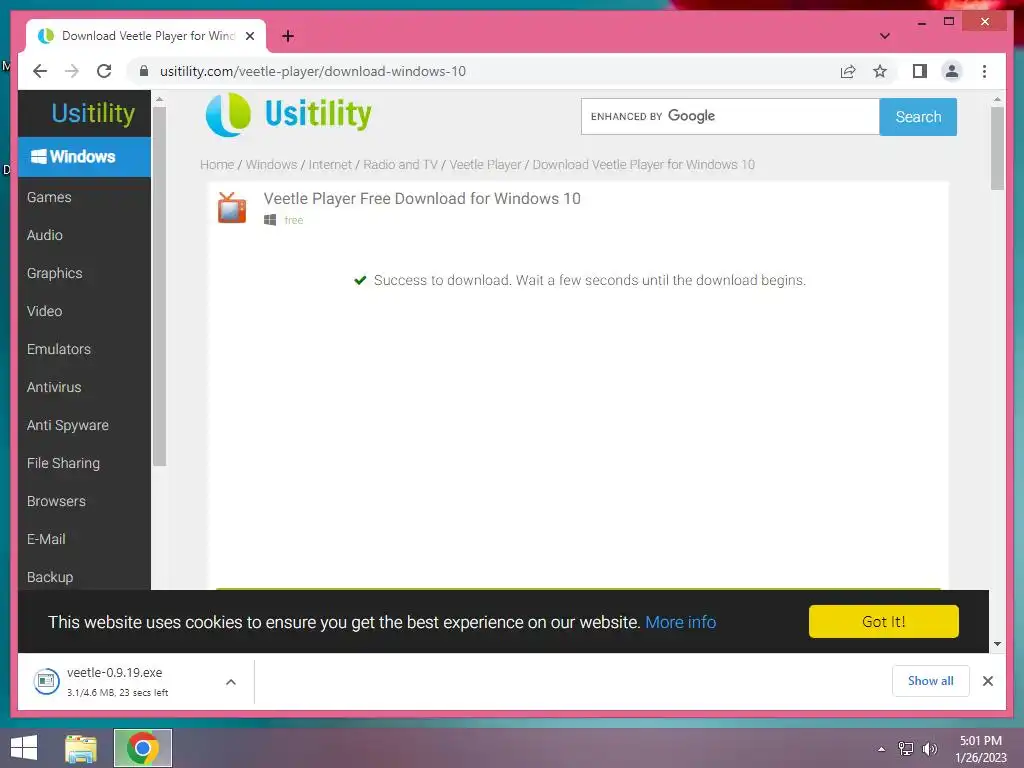The width and height of the screenshot is (1024, 768).
Task: Open the Graphics category
Action: pyautogui.click(x=54, y=273)
